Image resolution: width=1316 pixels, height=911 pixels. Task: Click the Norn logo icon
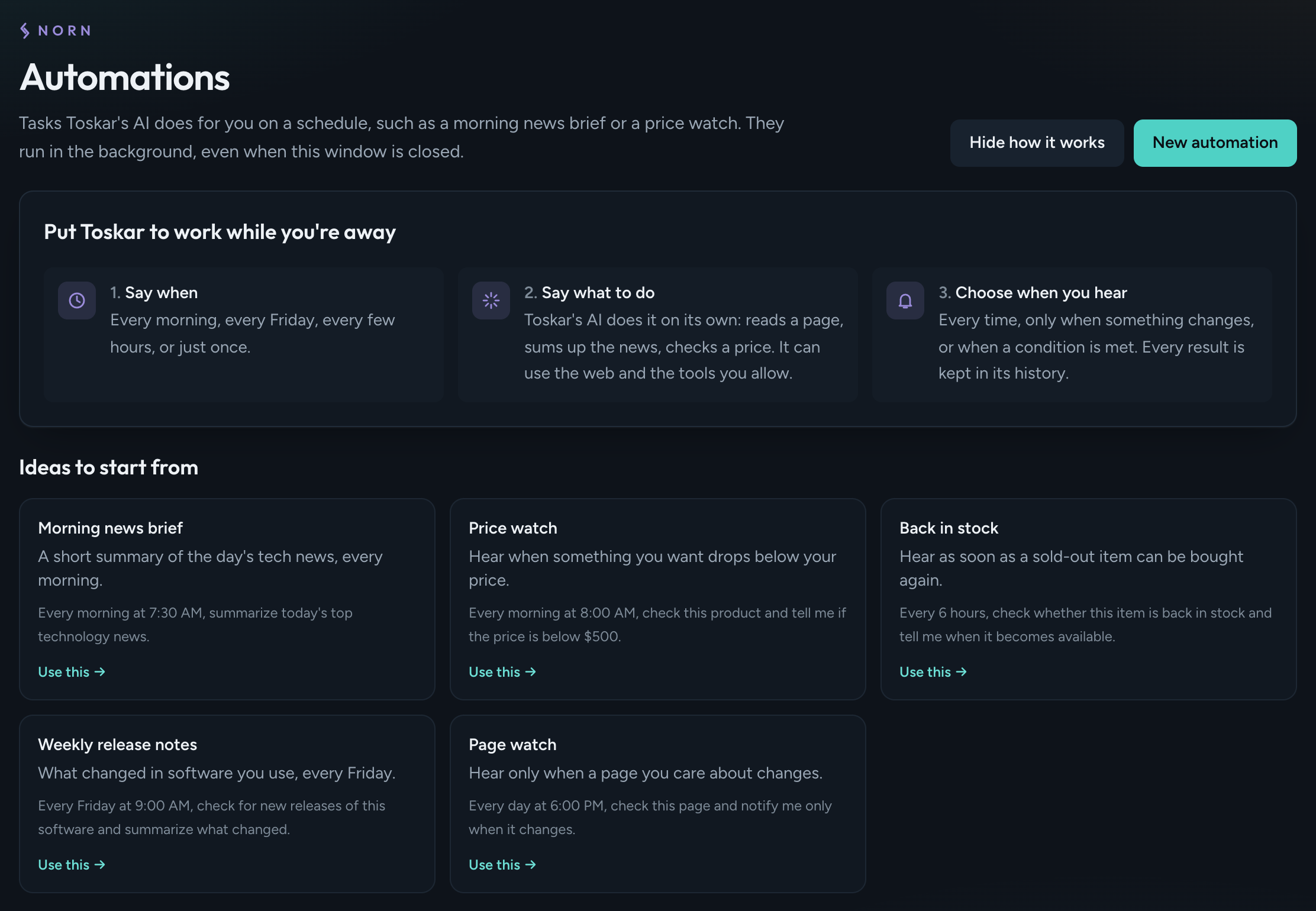[25, 30]
